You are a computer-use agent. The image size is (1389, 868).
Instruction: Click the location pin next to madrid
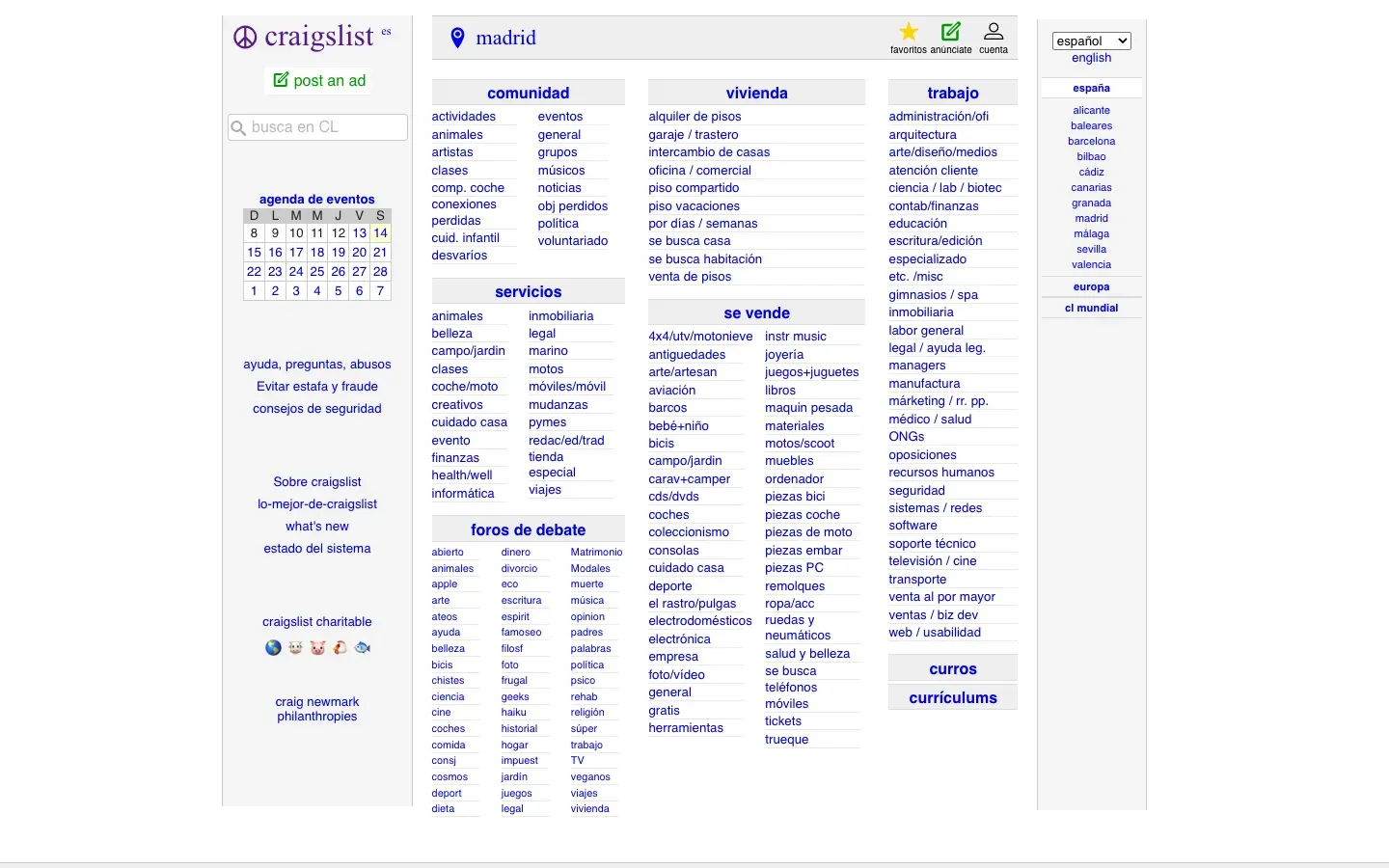click(x=457, y=38)
